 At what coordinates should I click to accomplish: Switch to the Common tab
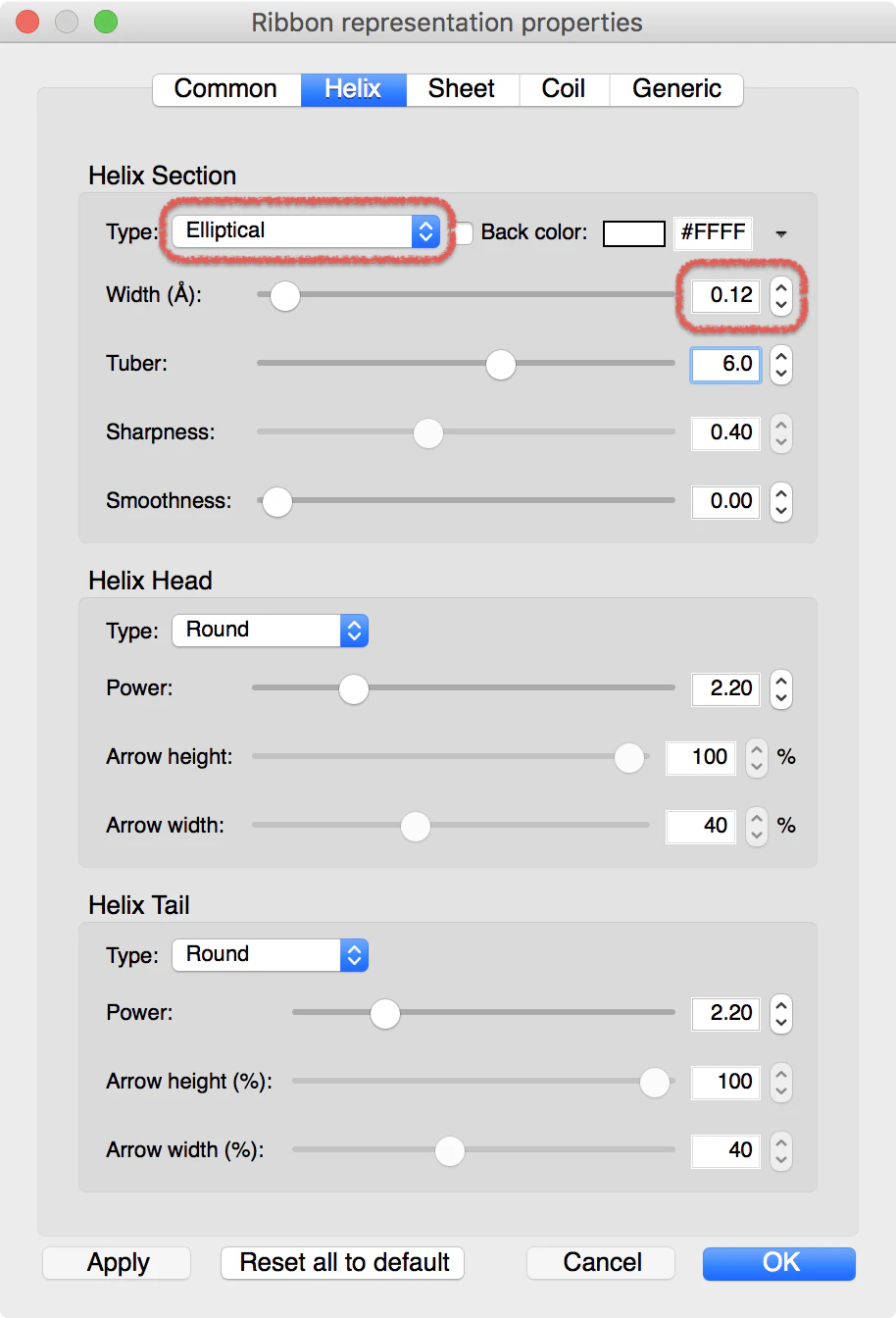[x=226, y=89]
